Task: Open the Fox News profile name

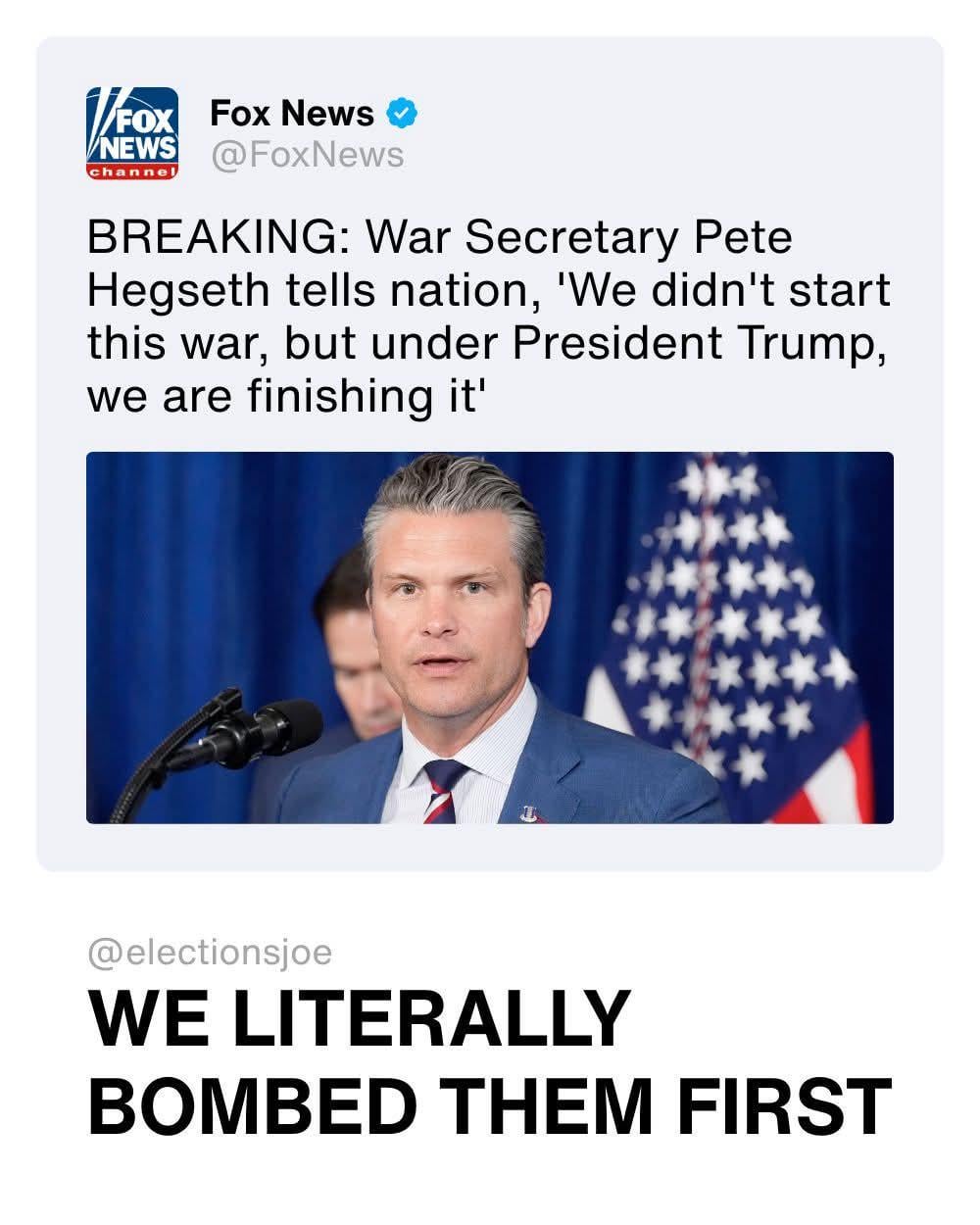Action: coord(292,114)
